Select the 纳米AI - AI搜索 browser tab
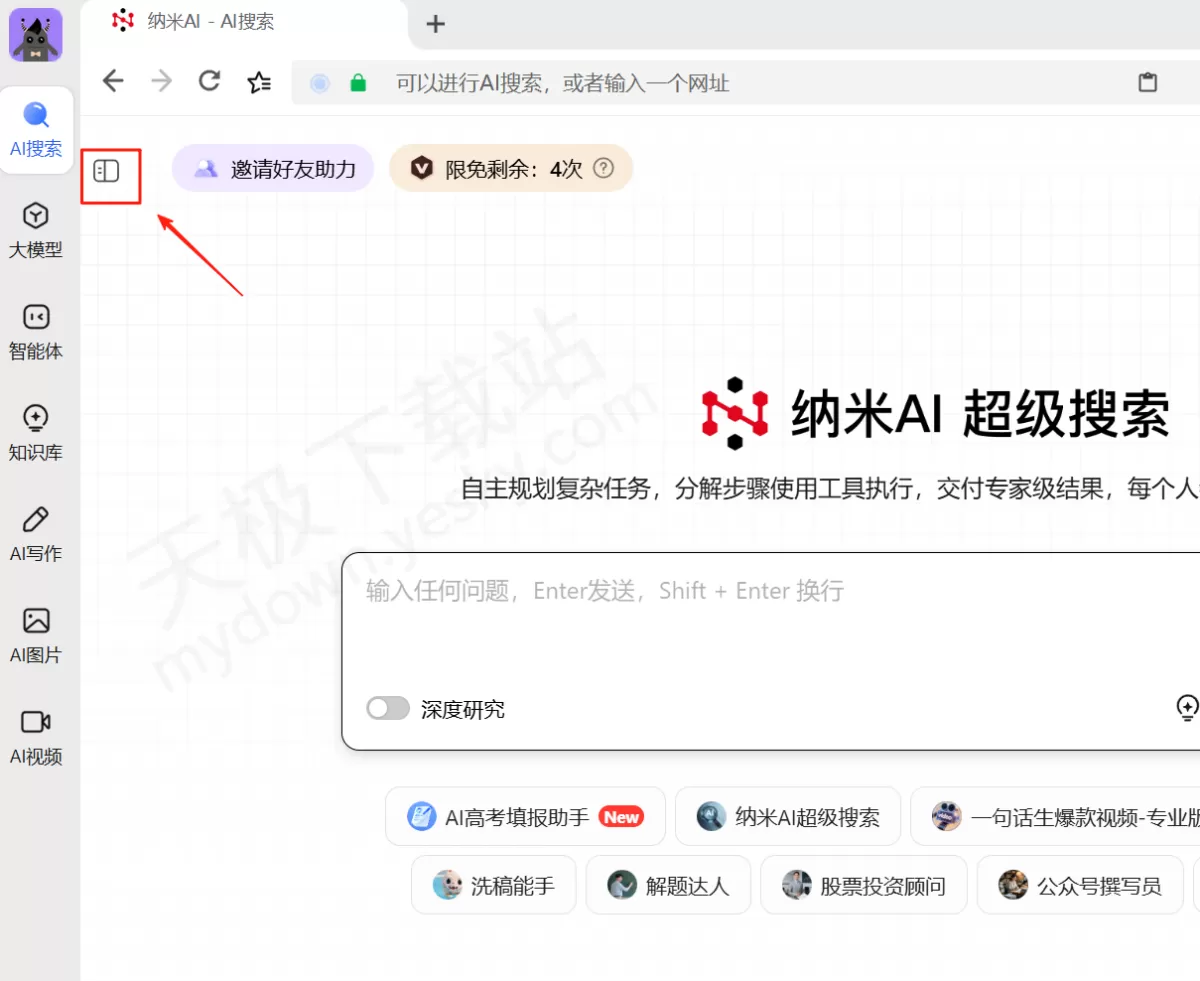This screenshot has width=1200, height=981. [245, 22]
